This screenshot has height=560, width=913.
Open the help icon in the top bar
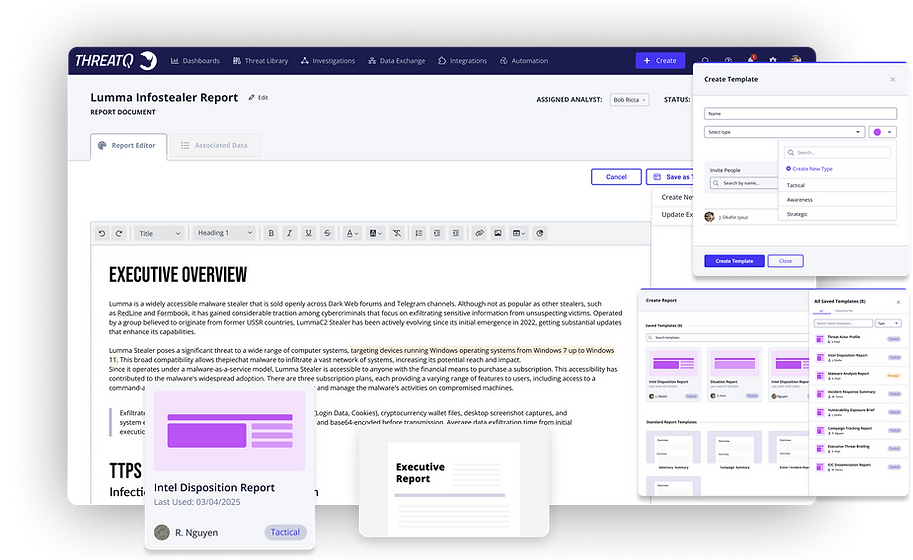[728, 61]
